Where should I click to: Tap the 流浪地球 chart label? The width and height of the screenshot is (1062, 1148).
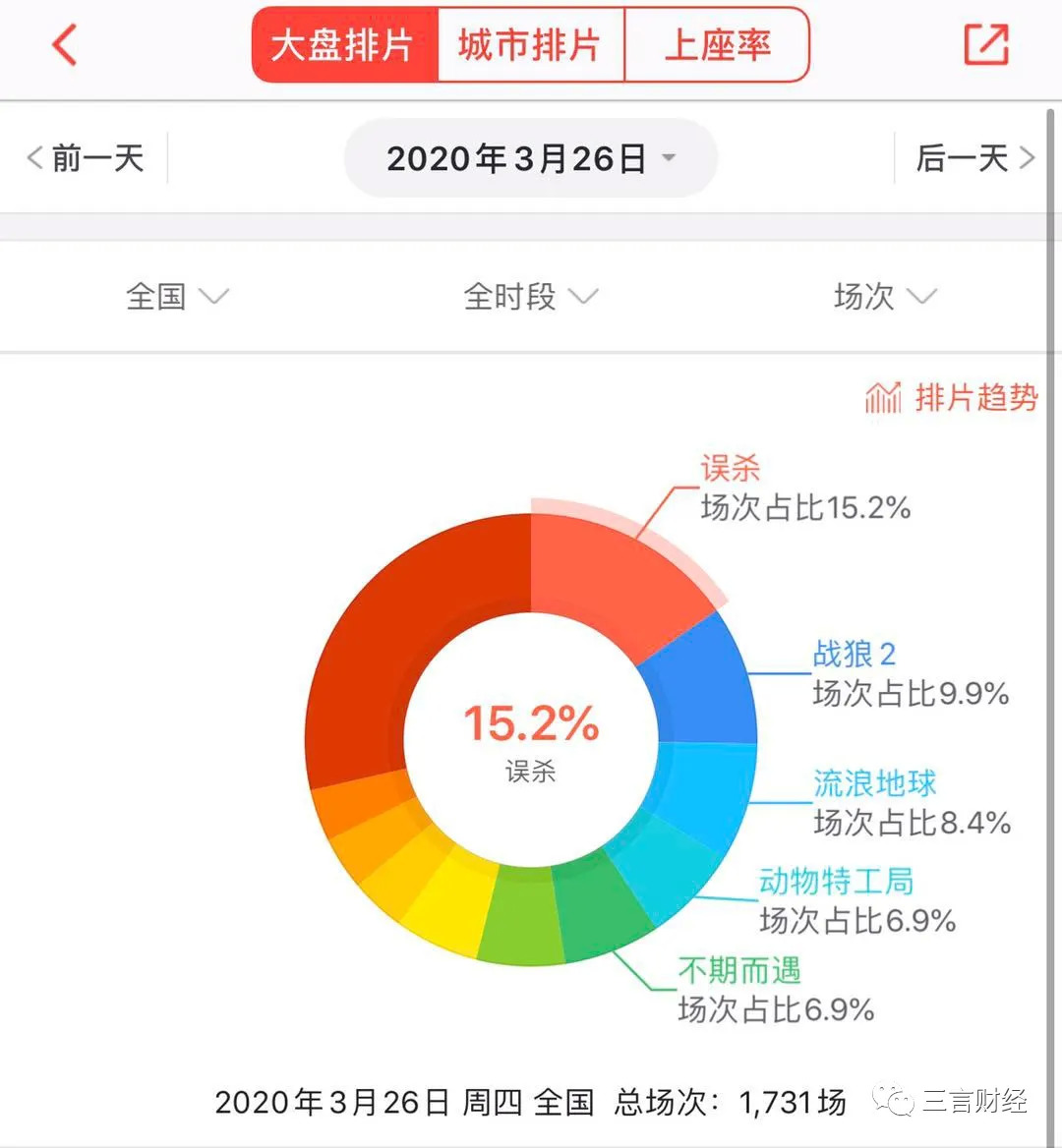pos(874,783)
